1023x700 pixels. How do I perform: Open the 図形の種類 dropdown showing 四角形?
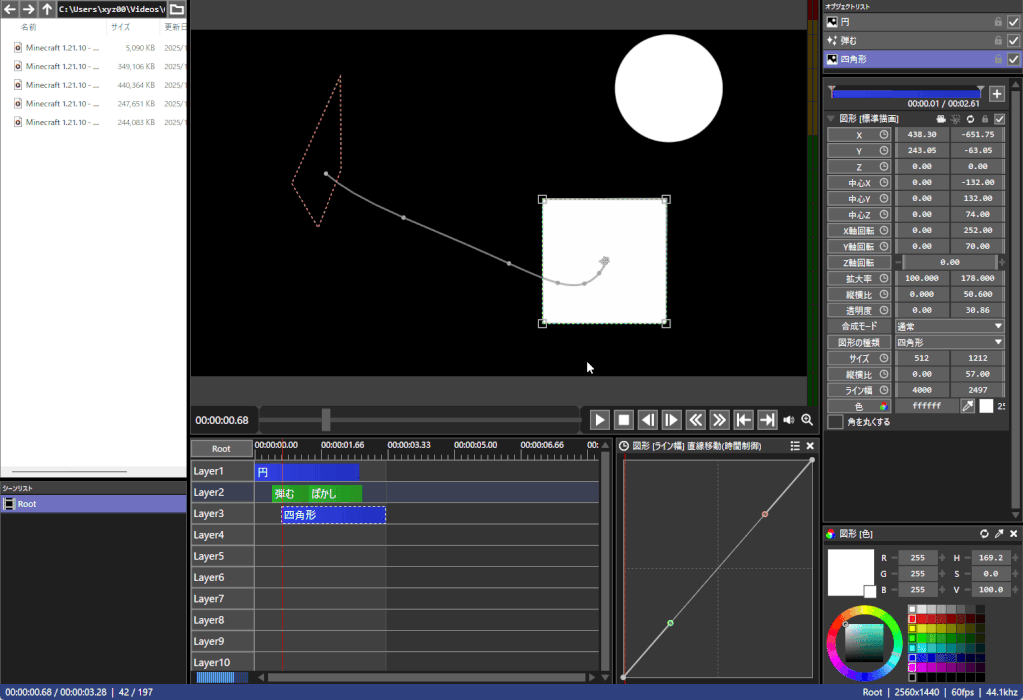(x=948, y=341)
